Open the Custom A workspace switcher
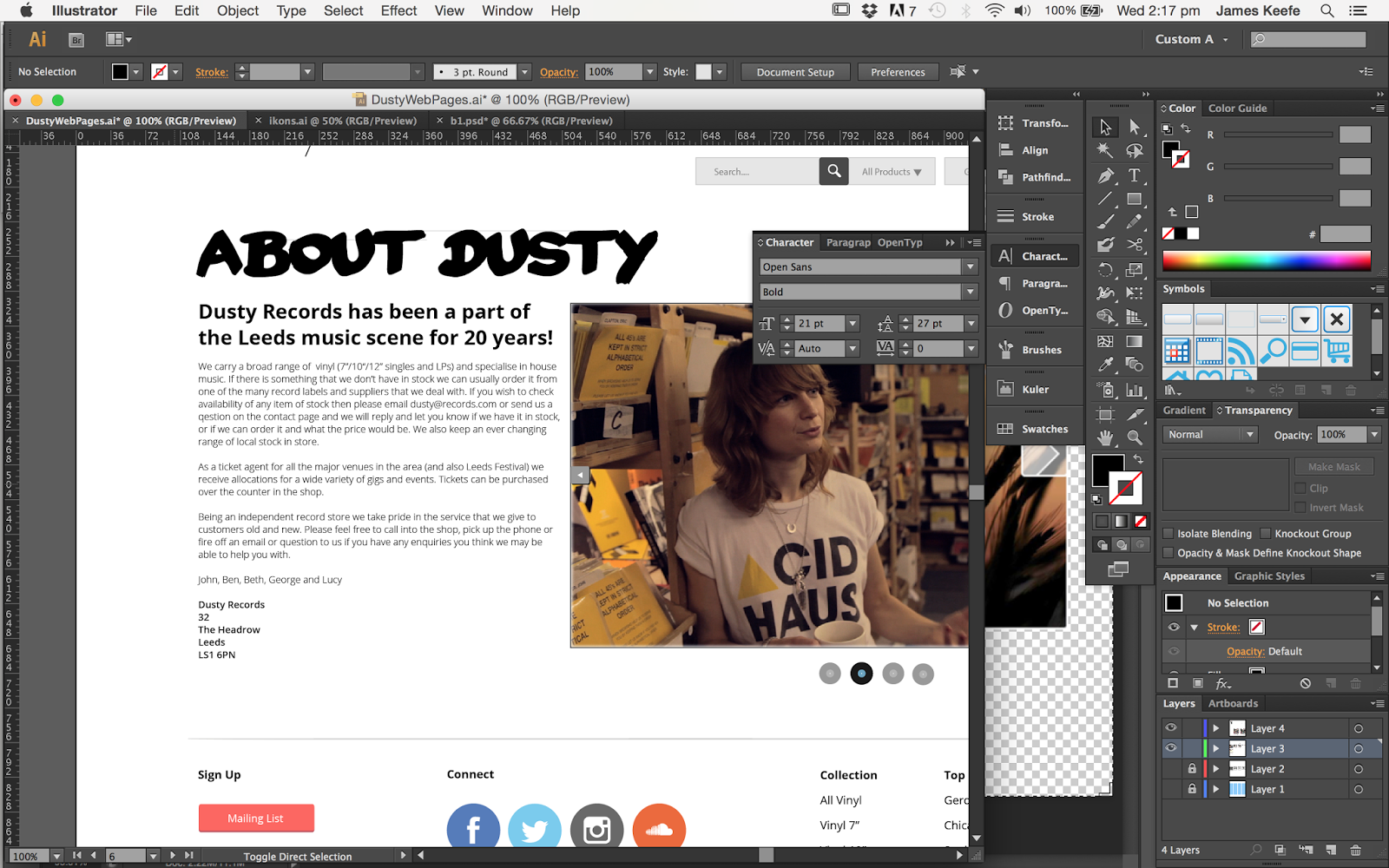Screen dimensions: 1389x868 pyautogui.click(x=1191, y=39)
